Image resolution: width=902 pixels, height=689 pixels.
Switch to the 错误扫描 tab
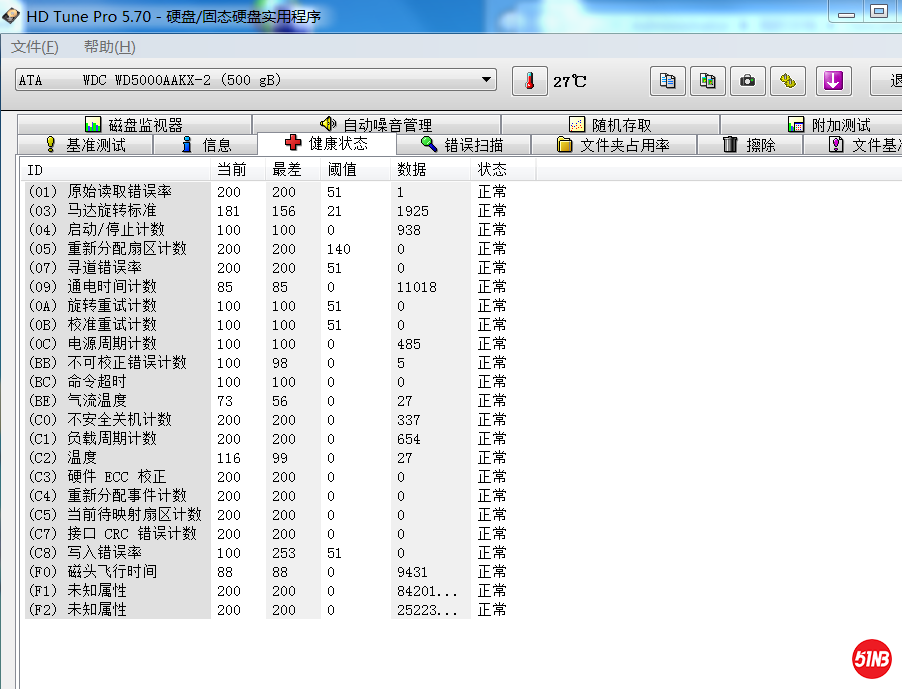[462, 145]
